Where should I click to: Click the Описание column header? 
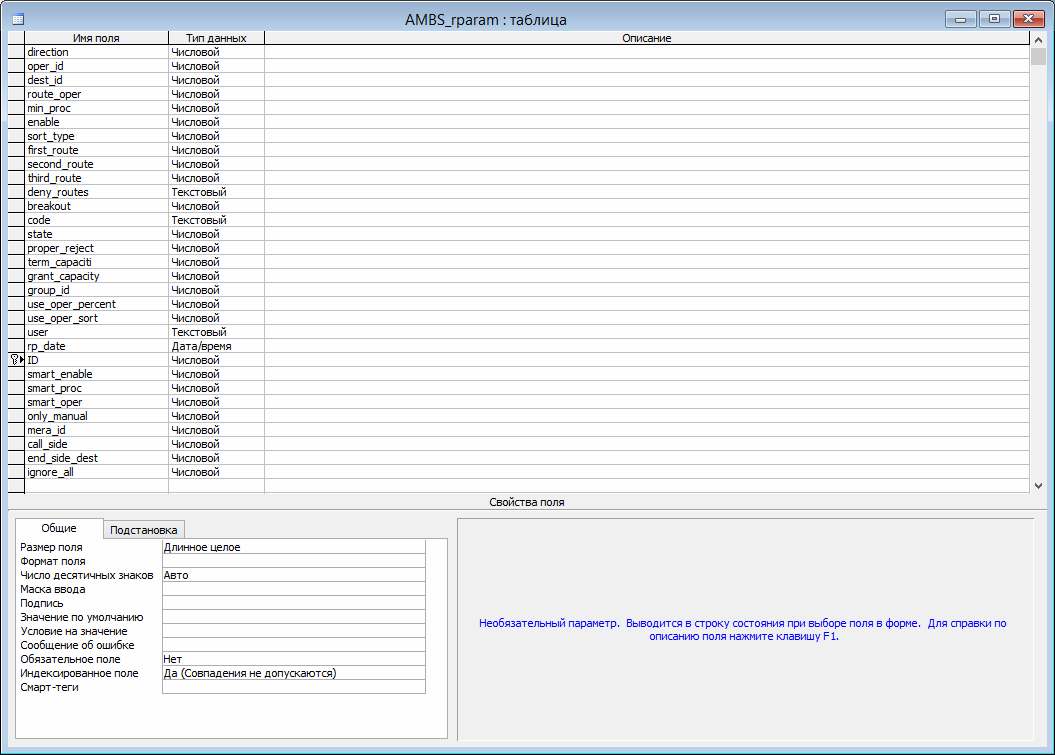pyautogui.click(x=646, y=38)
